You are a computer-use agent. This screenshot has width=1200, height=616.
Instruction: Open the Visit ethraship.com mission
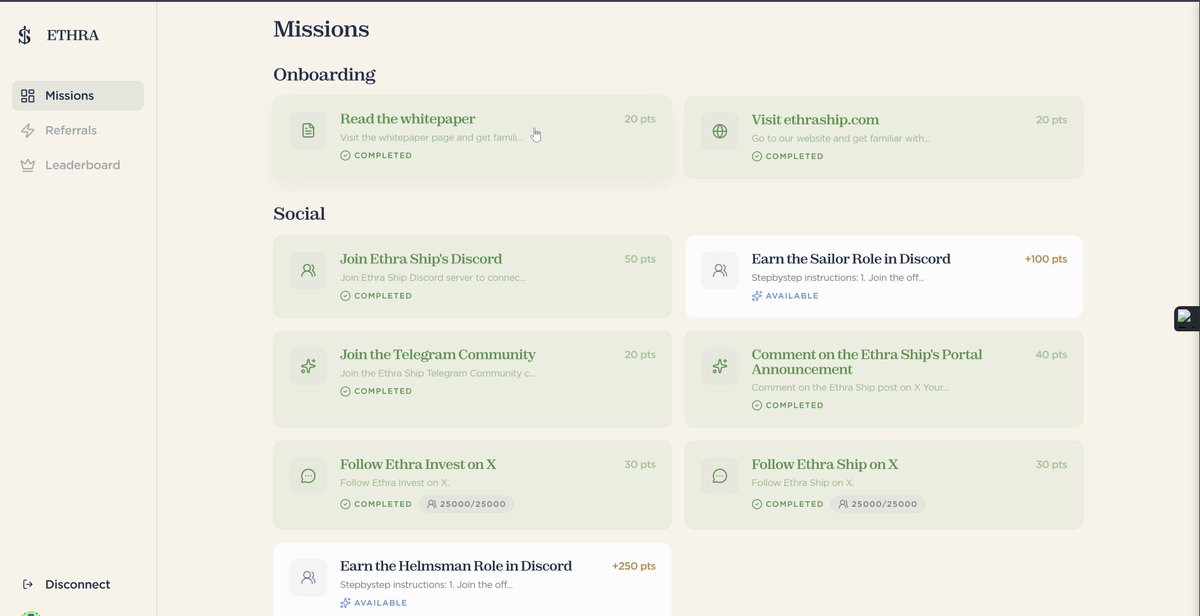tap(884, 137)
